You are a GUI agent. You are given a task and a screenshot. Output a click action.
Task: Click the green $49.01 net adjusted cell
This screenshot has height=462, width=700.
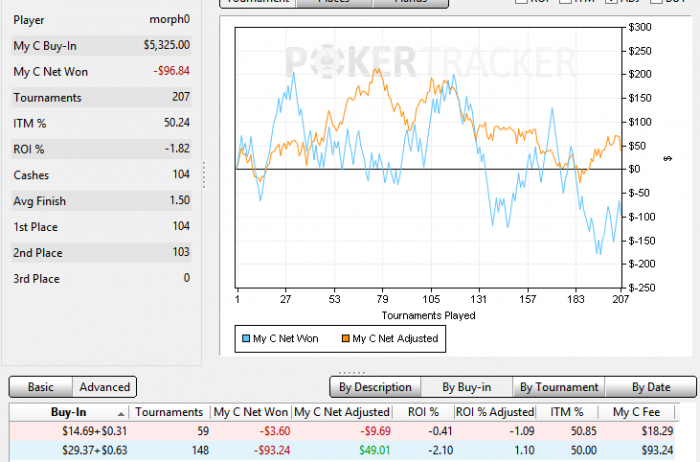[375, 450]
